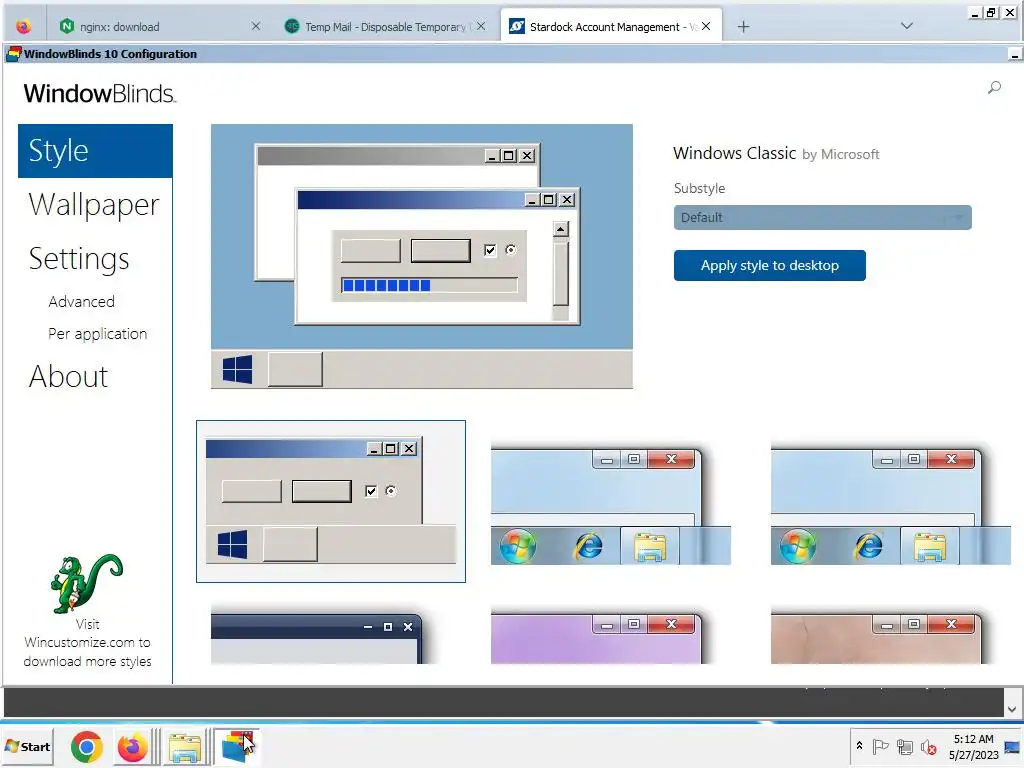Click the taskbar clock showing 5:12 AM

[973, 746]
